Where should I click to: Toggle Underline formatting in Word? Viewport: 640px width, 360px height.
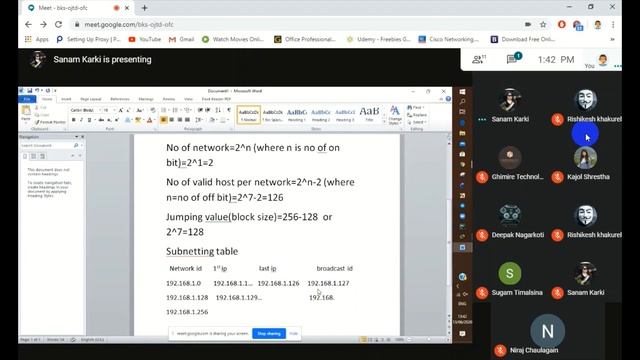[x=89, y=120]
